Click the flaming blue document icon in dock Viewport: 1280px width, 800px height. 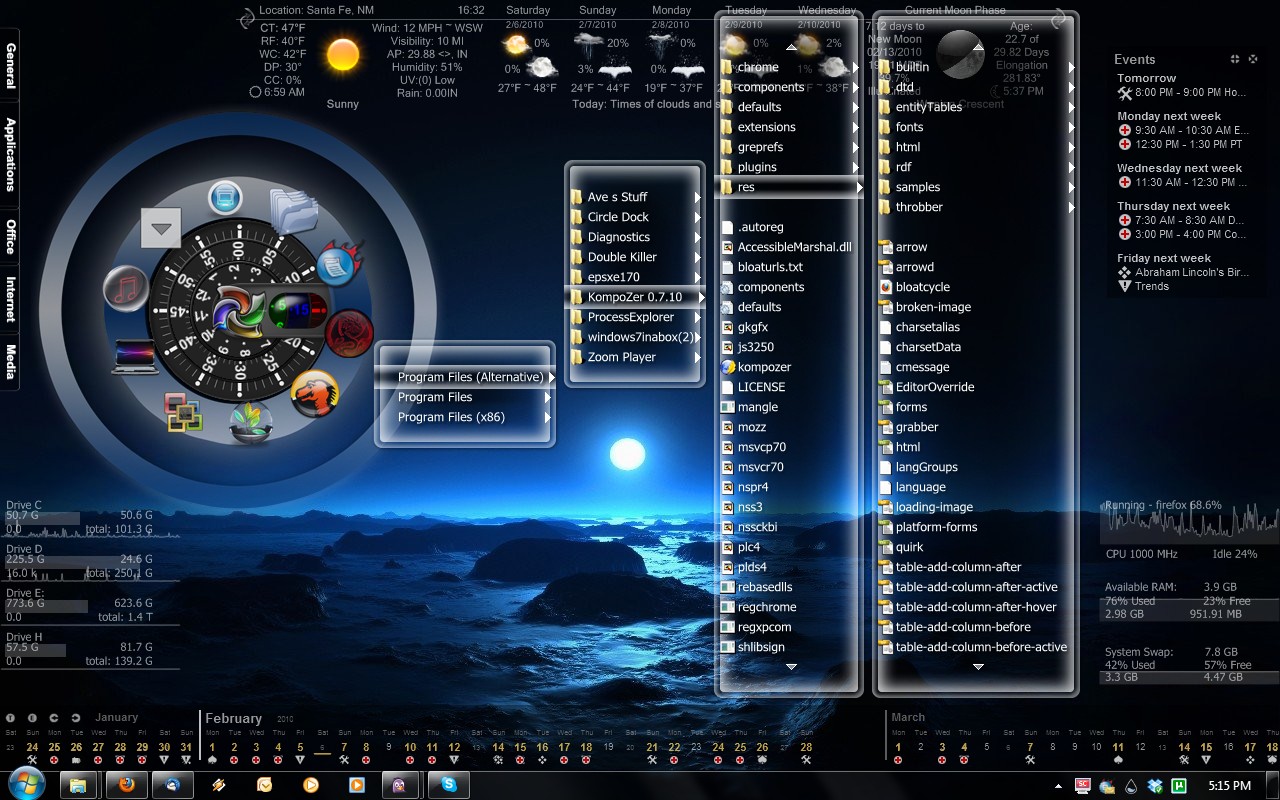pyautogui.click(x=340, y=265)
